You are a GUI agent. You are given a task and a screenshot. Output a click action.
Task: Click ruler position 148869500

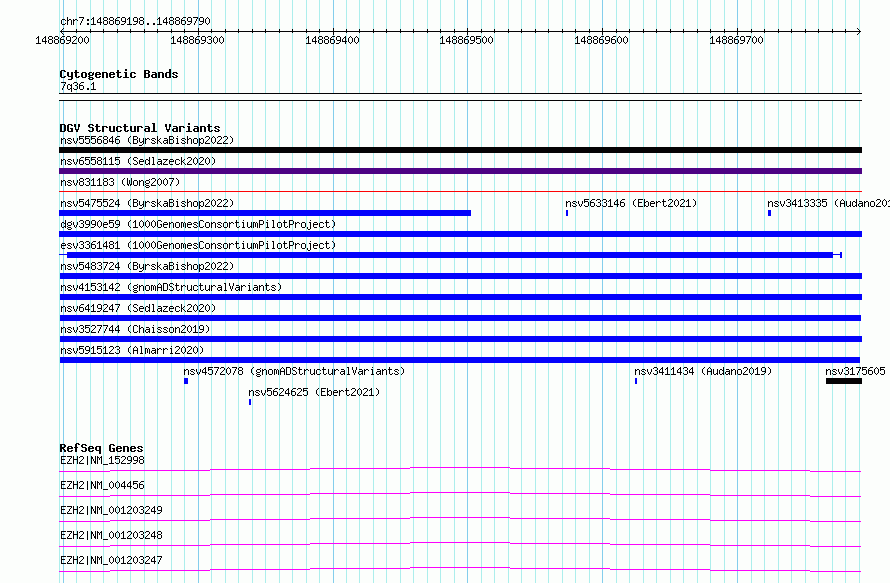(467, 40)
